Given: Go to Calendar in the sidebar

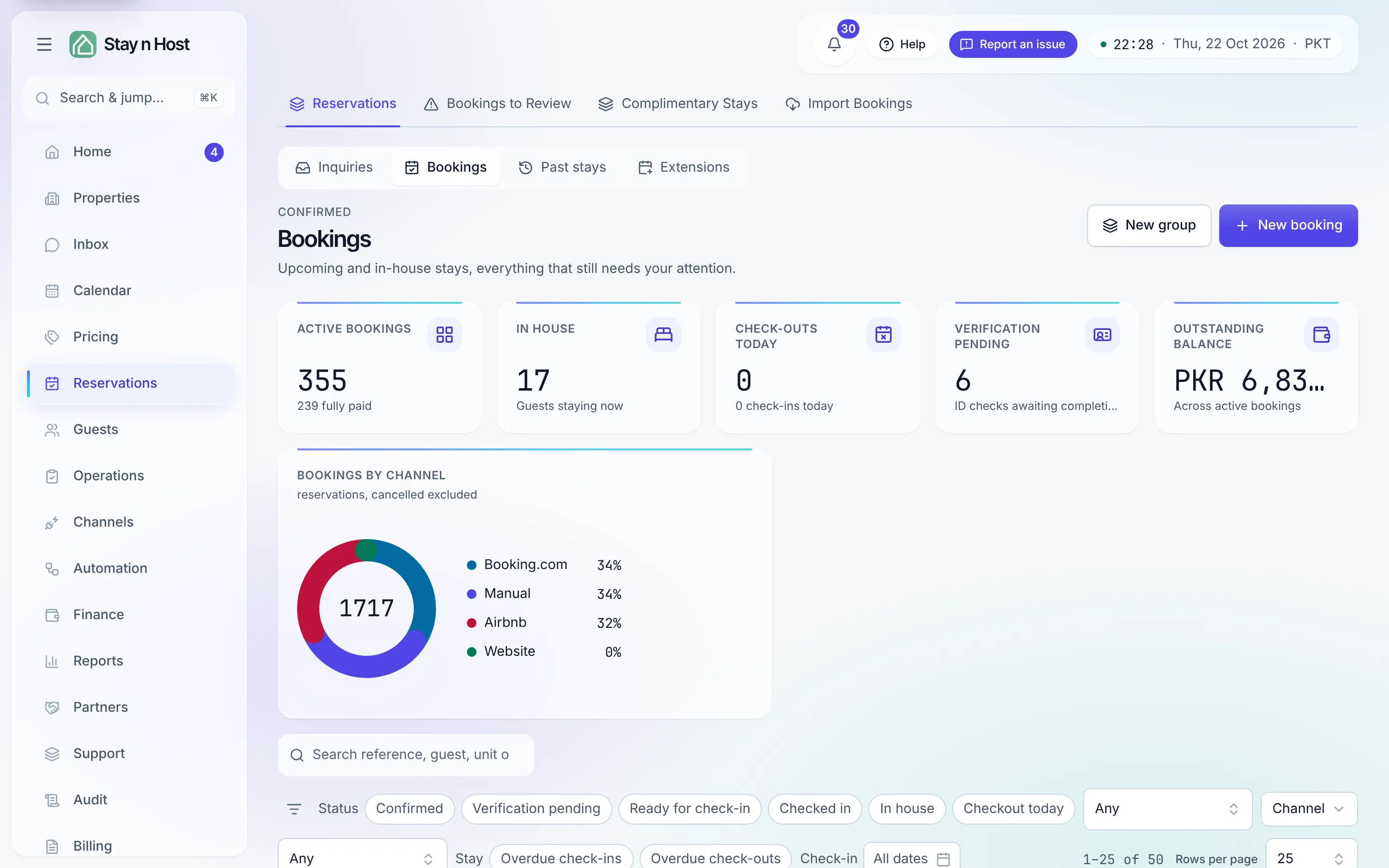Looking at the screenshot, I should click(x=130, y=290).
